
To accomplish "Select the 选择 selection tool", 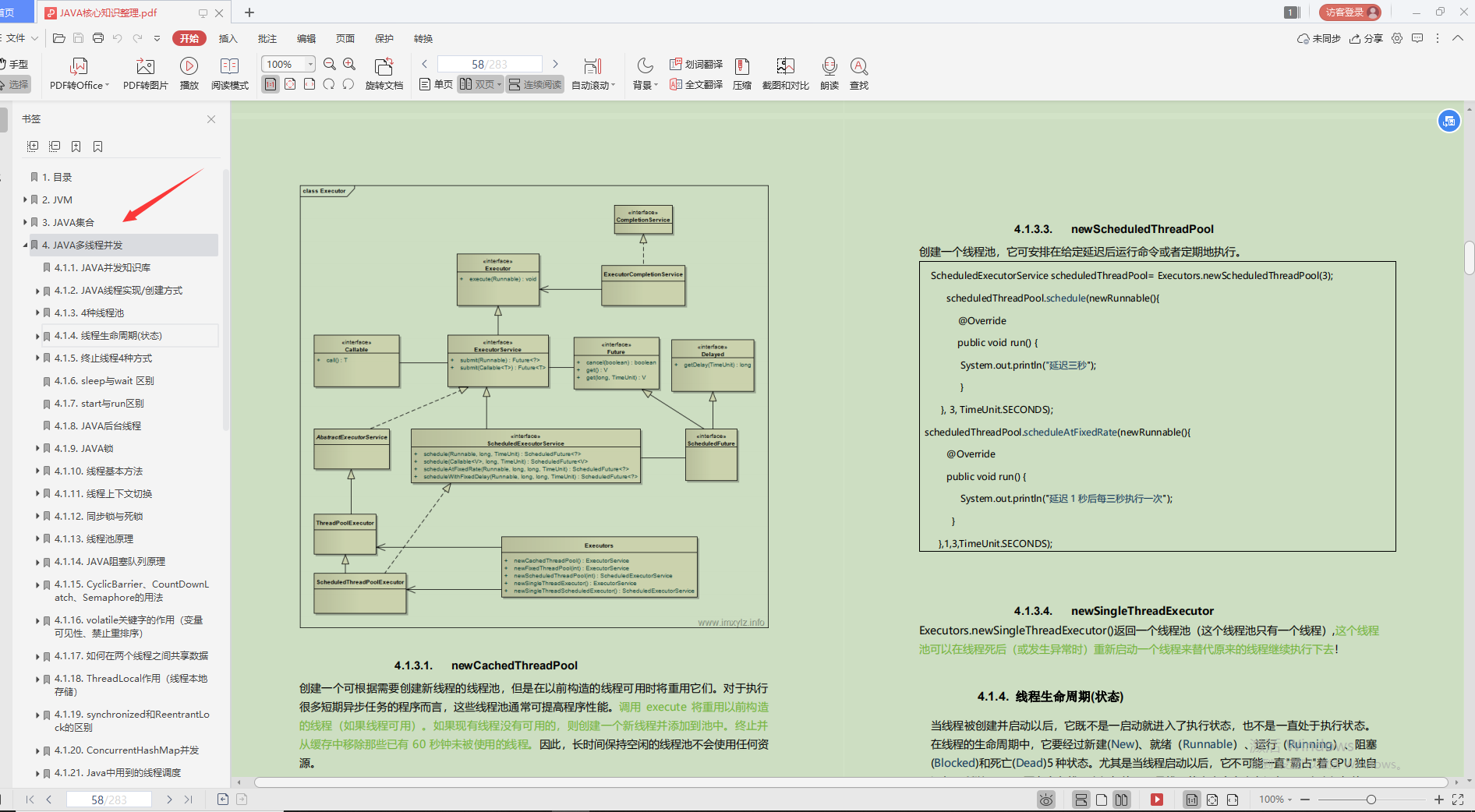I will 14,84.
